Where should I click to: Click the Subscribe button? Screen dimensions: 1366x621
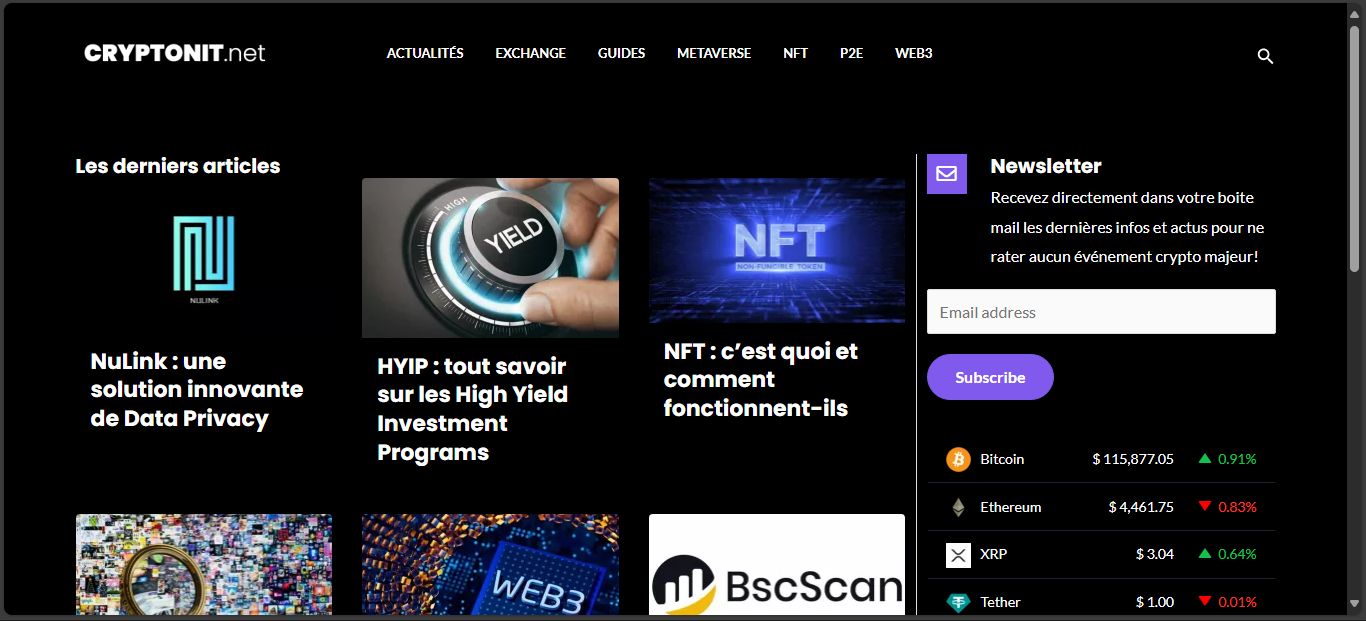[990, 377]
